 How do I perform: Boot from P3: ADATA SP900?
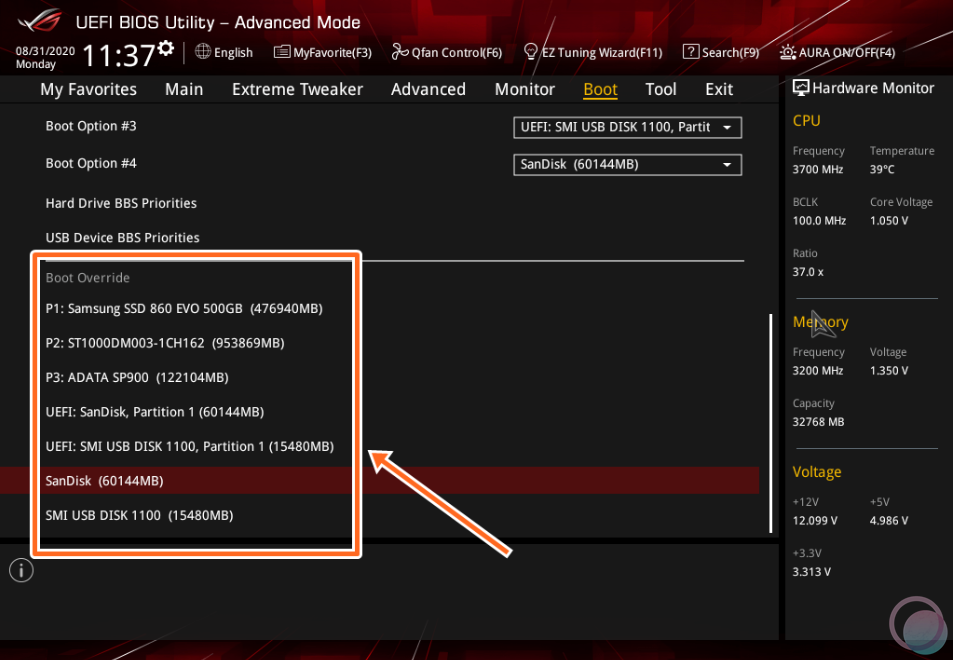137,377
